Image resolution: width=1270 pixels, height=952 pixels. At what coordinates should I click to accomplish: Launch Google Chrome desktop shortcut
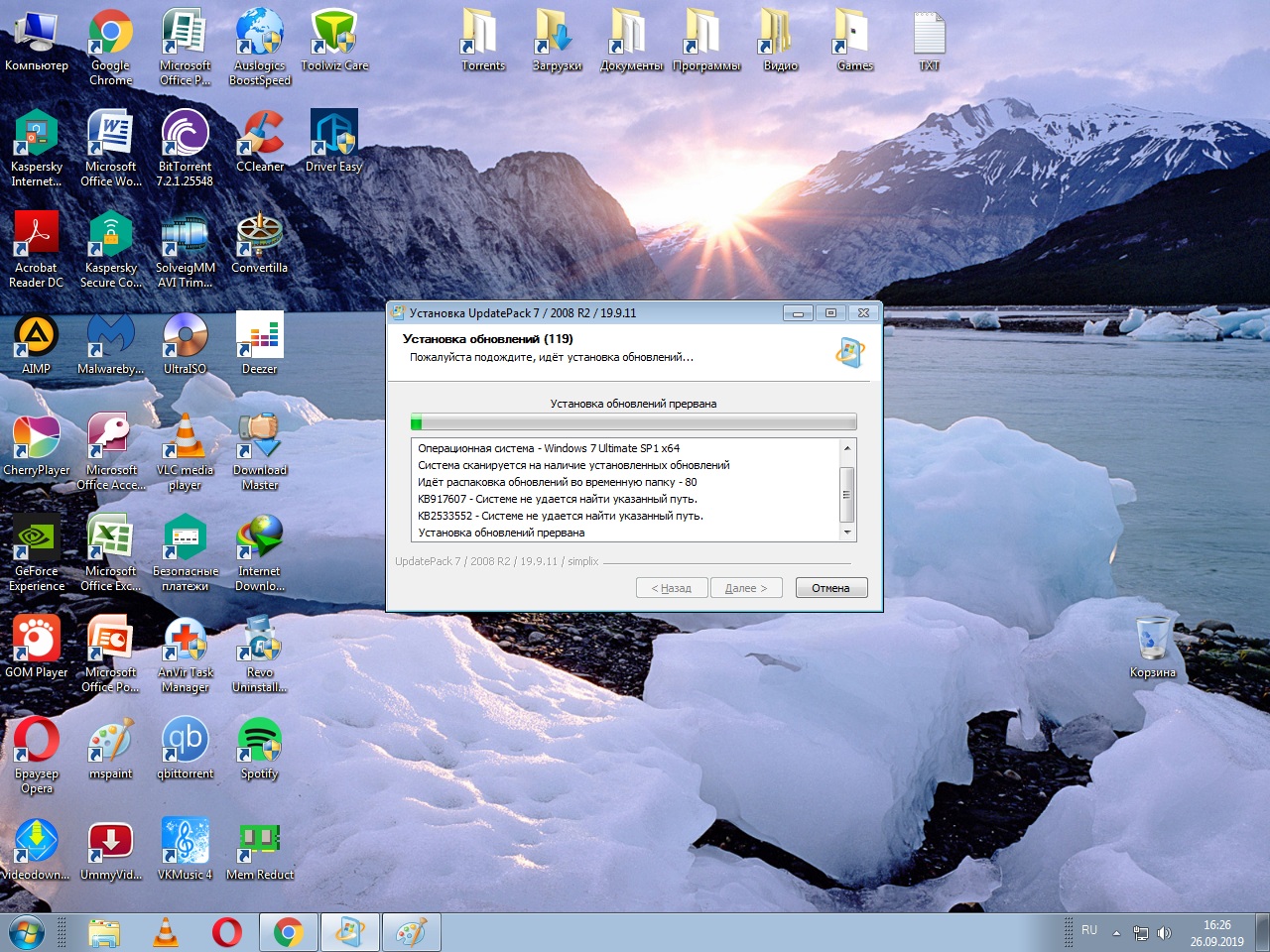[111, 48]
